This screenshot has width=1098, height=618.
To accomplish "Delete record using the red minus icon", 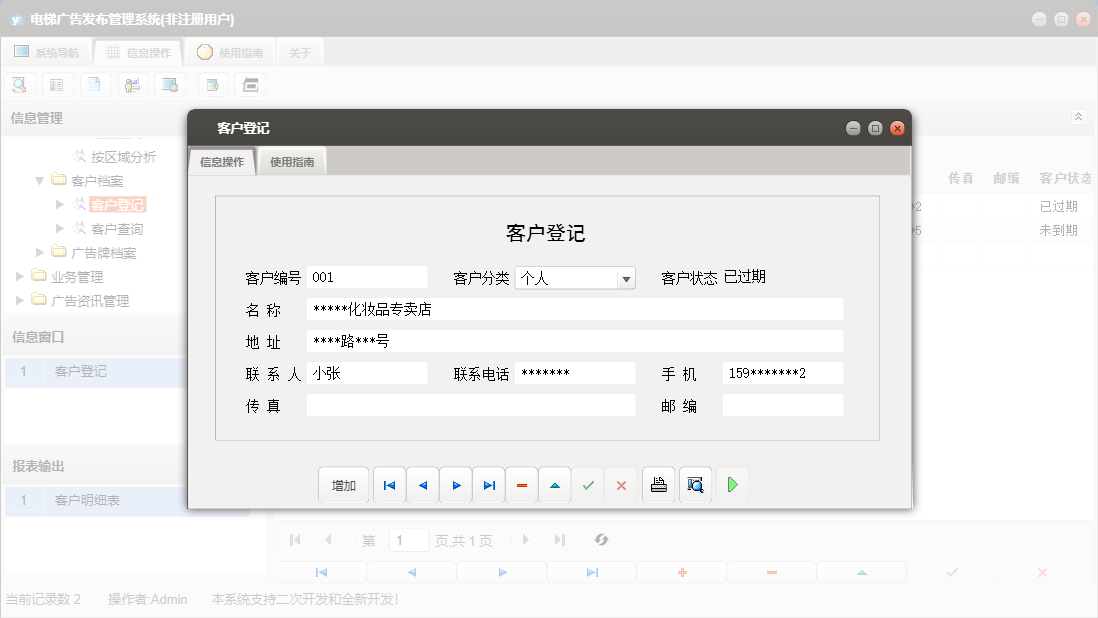I will pyautogui.click(x=521, y=484).
